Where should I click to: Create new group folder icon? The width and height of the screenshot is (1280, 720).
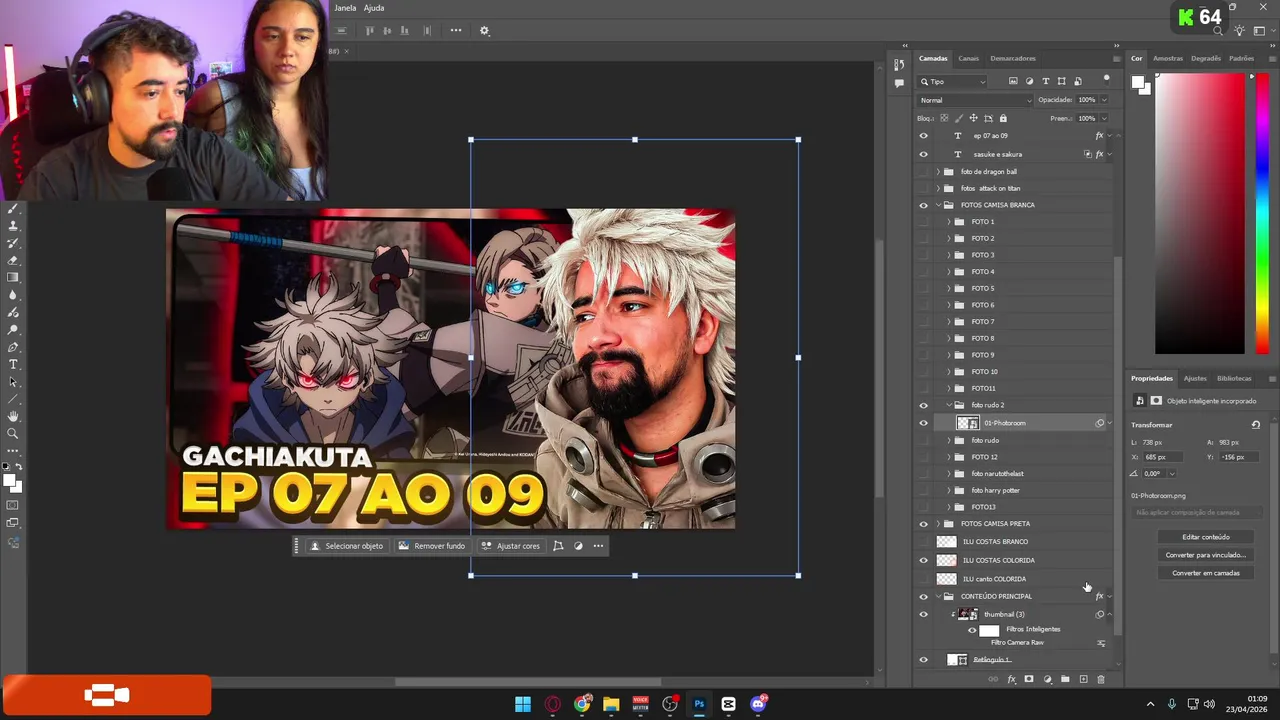coord(1065,679)
